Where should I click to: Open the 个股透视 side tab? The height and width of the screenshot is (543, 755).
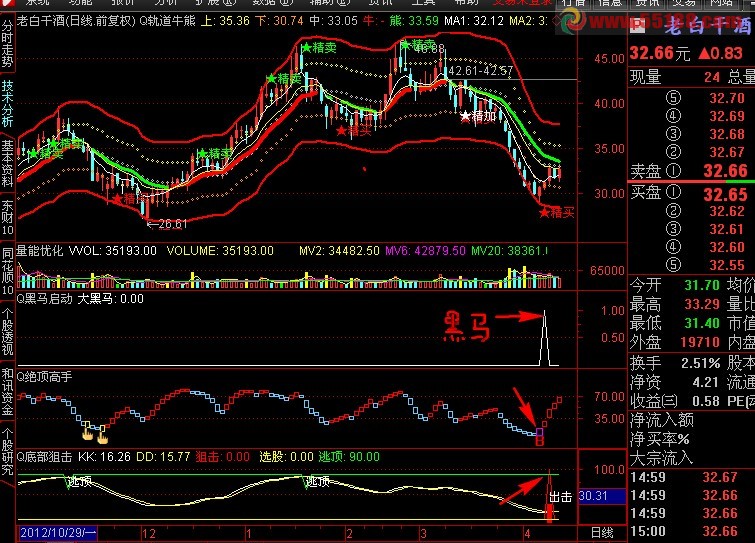7,332
